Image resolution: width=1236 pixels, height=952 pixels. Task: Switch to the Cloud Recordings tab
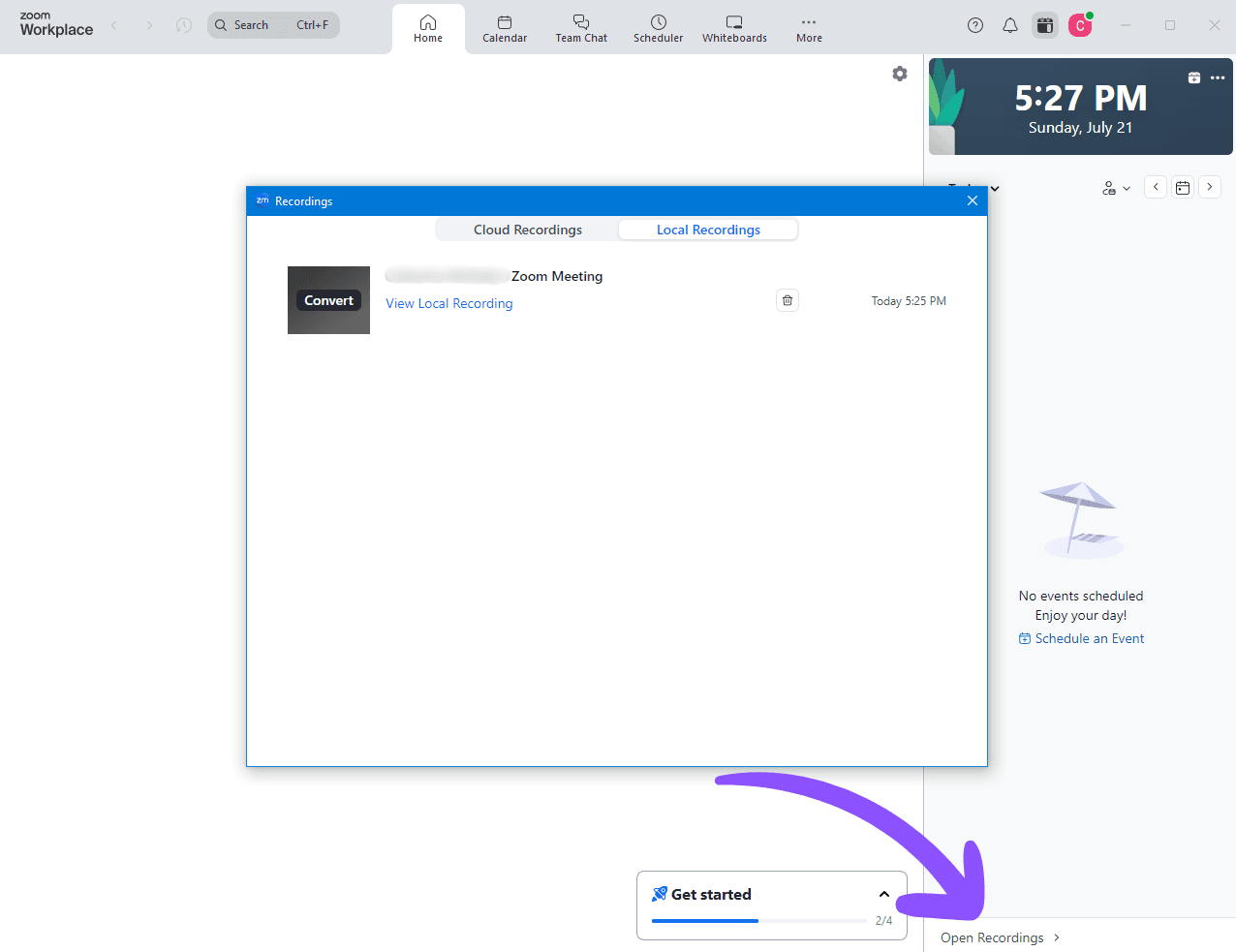(x=527, y=230)
